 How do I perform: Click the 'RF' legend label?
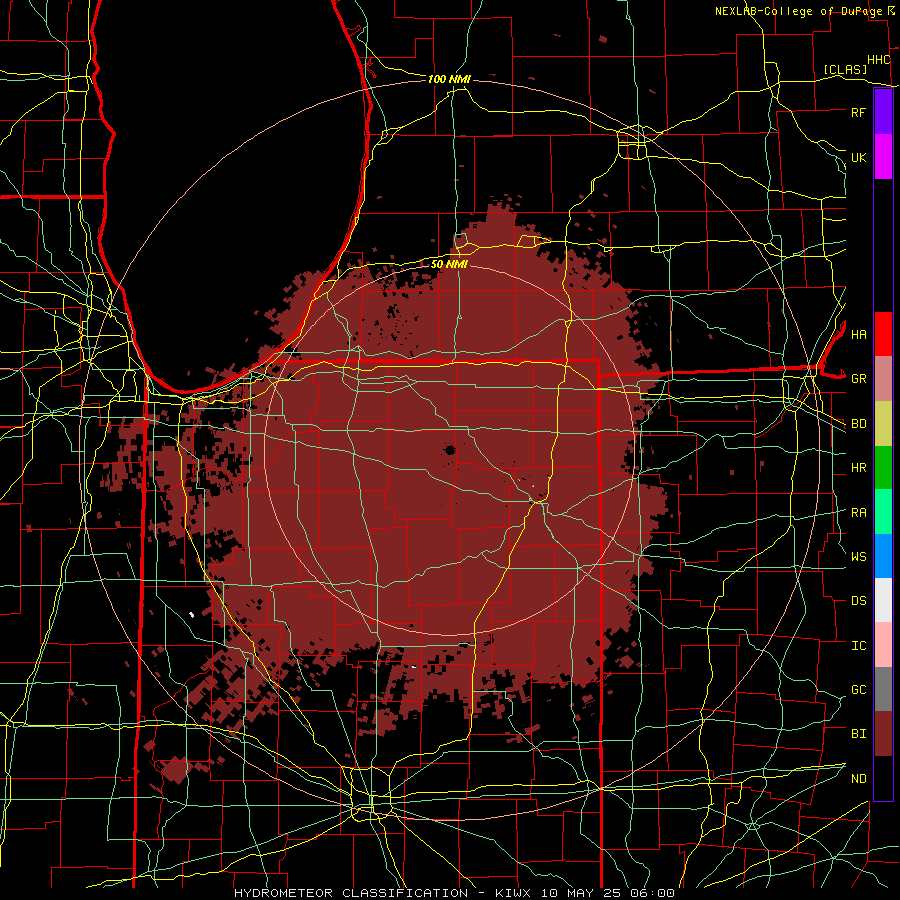(x=858, y=112)
